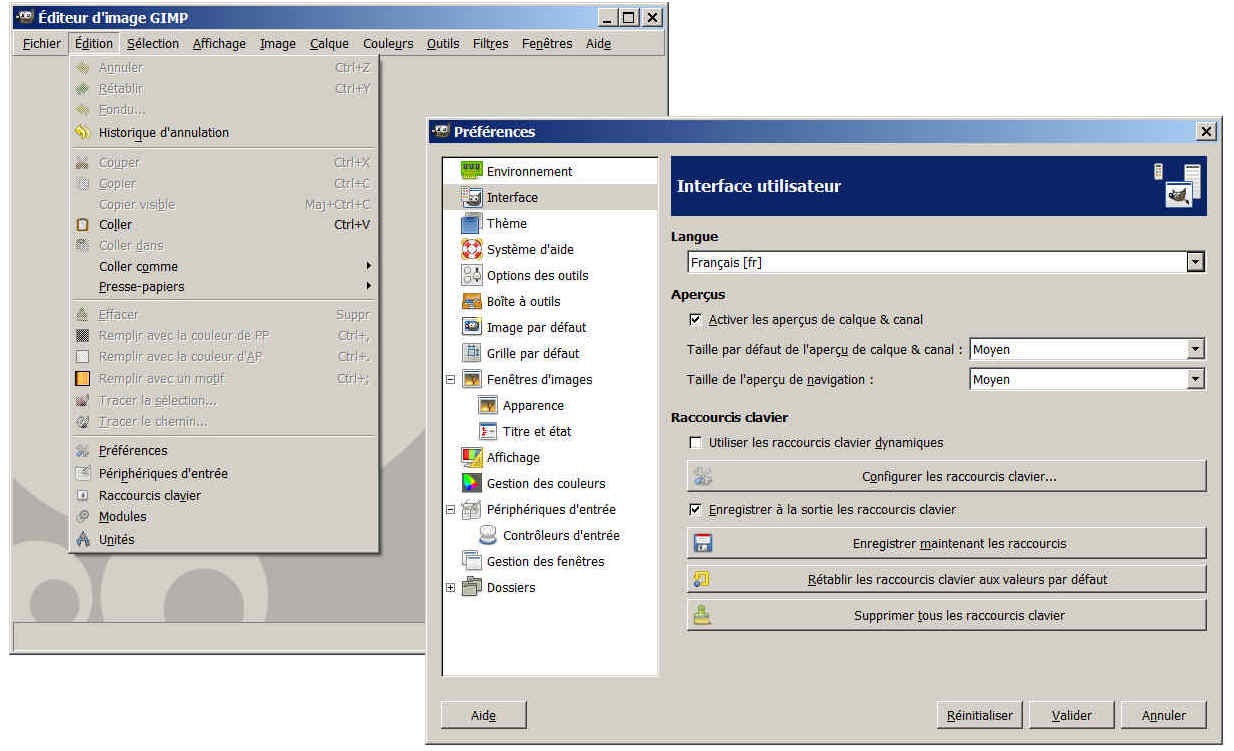The image size is (1234, 751).
Task: Click Historique d'annulation icon in Édition menu
Action: pyautogui.click(x=83, y=132)
